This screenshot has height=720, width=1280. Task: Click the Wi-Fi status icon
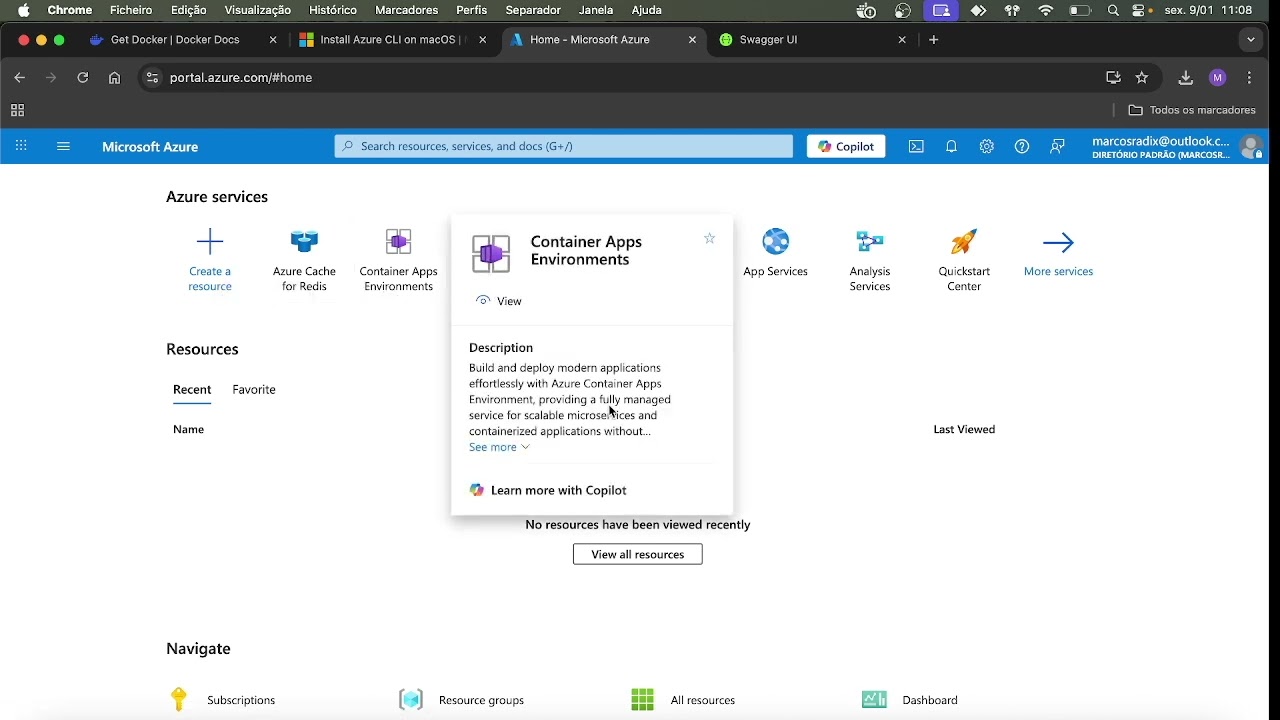click(x=1046, y=10)
